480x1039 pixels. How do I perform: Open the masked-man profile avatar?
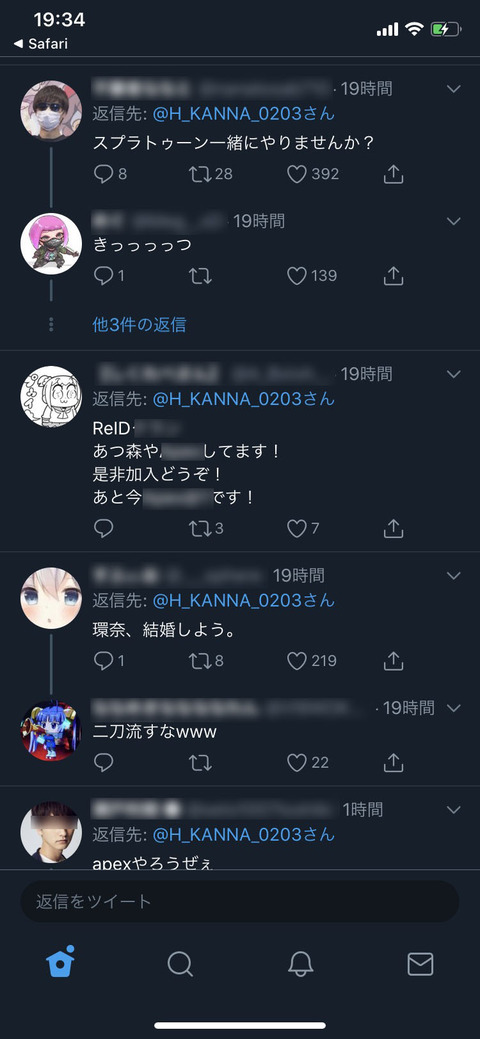pyautogui.click(x=51, y=111)
